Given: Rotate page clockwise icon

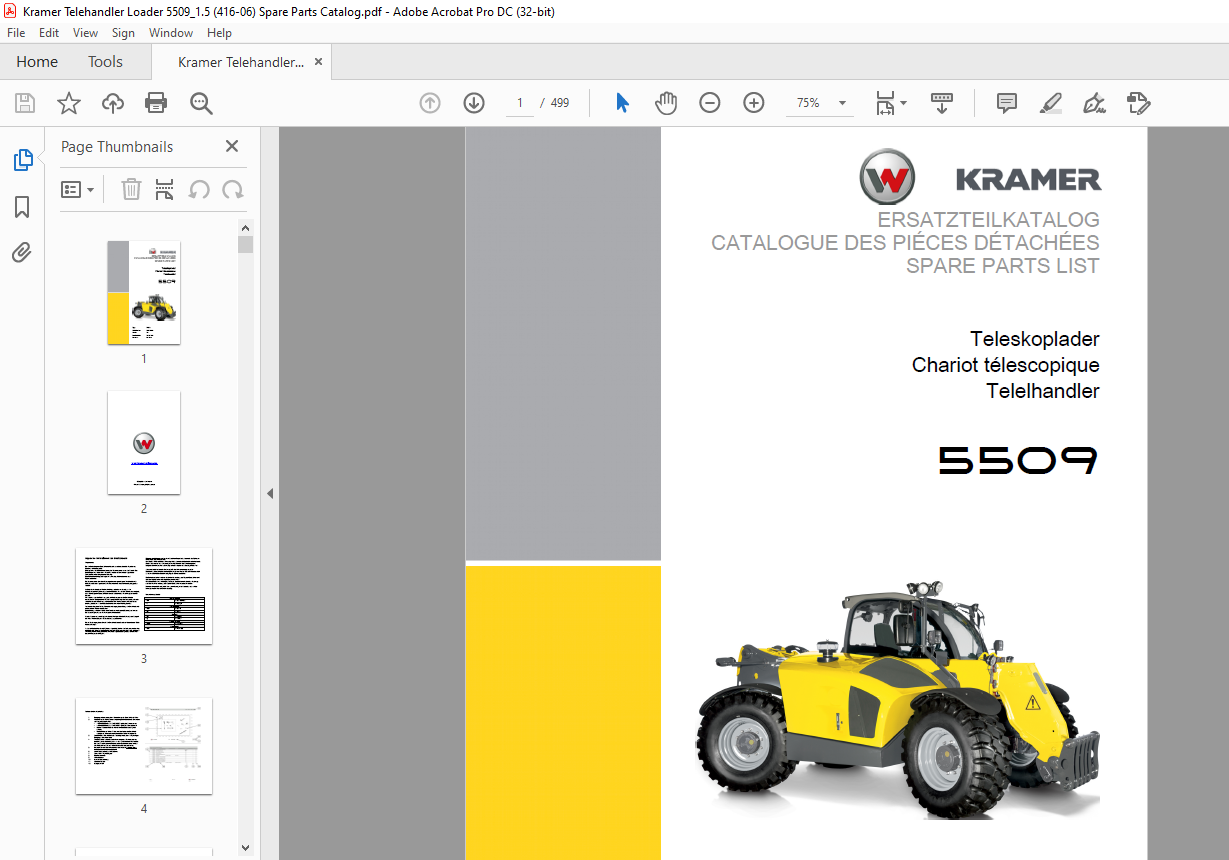Looking at the screenshot, I should pyautogui.click(x=233, y=189).
